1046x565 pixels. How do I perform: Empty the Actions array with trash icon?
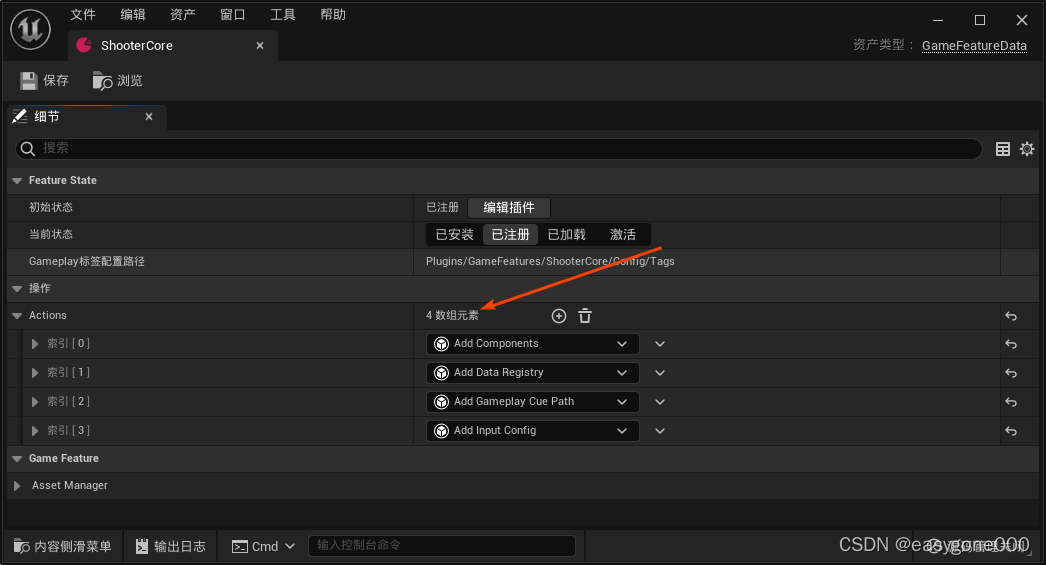coord(585,316)
